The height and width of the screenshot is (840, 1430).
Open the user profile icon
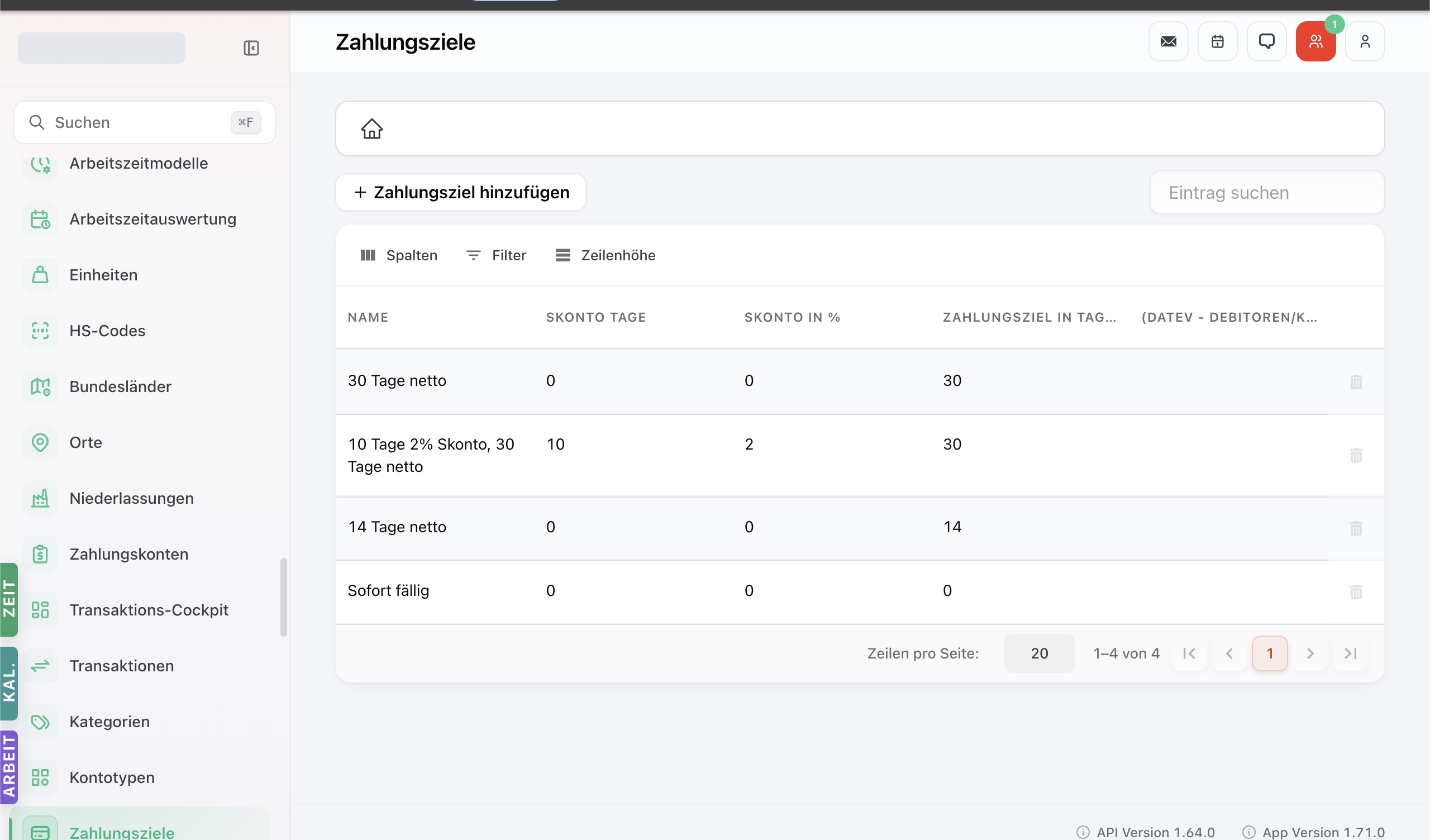point(1365,41)
